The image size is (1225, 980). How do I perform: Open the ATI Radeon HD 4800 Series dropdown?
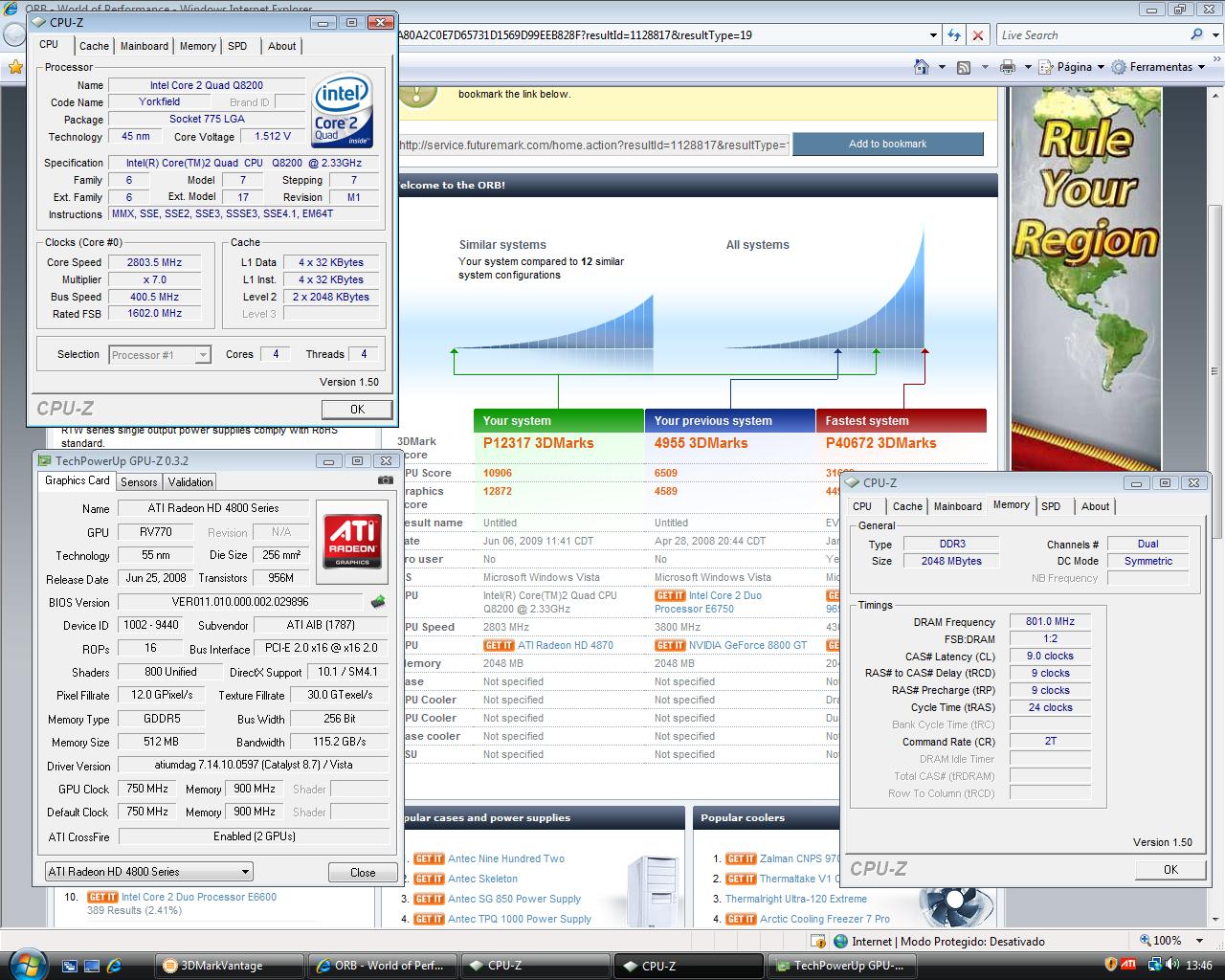(148, 871)
